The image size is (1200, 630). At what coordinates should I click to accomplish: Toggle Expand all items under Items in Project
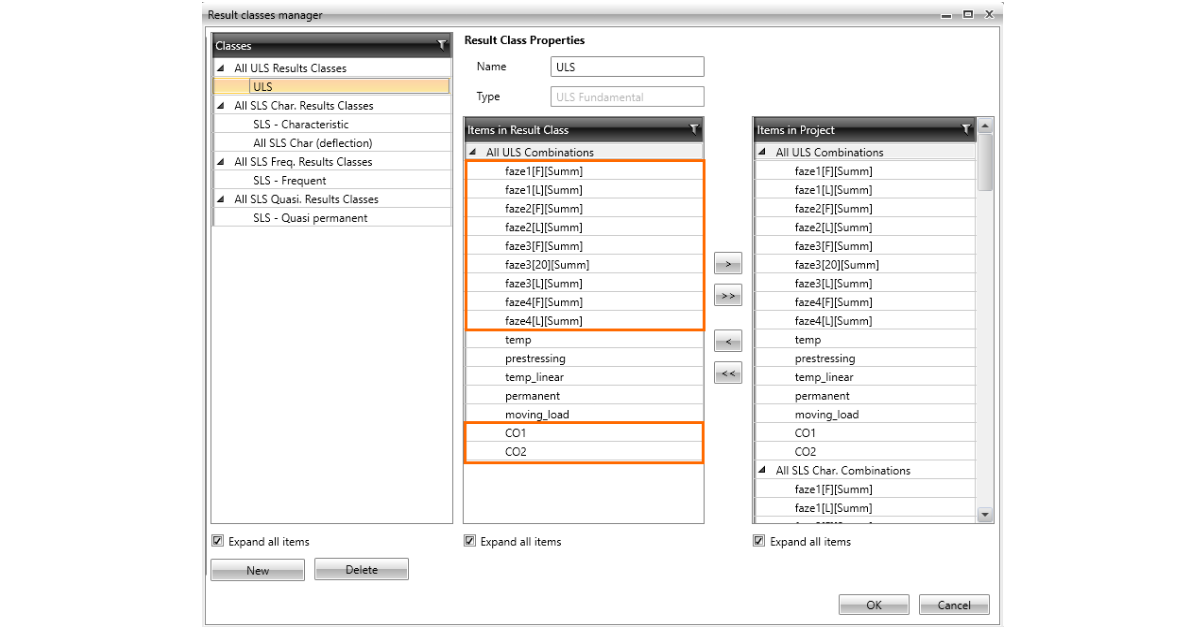coord(760,541)
